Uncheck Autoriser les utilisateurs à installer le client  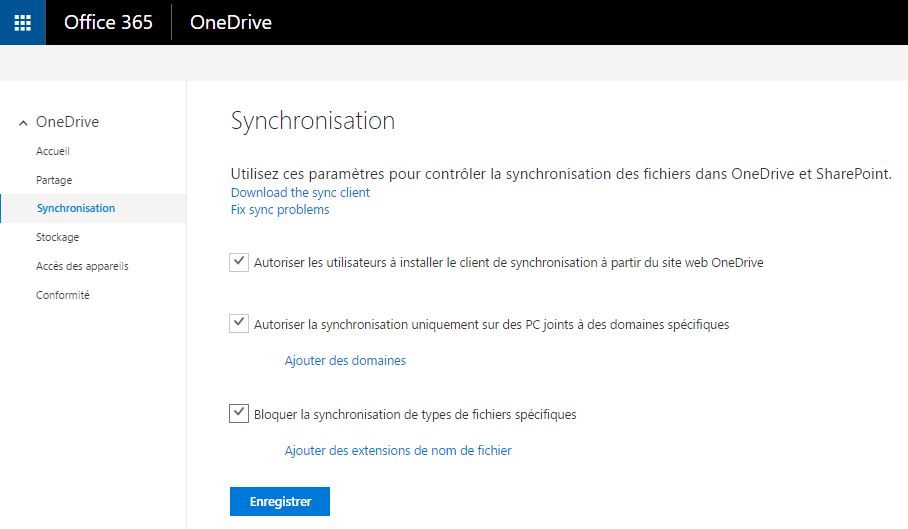[239, 262]
